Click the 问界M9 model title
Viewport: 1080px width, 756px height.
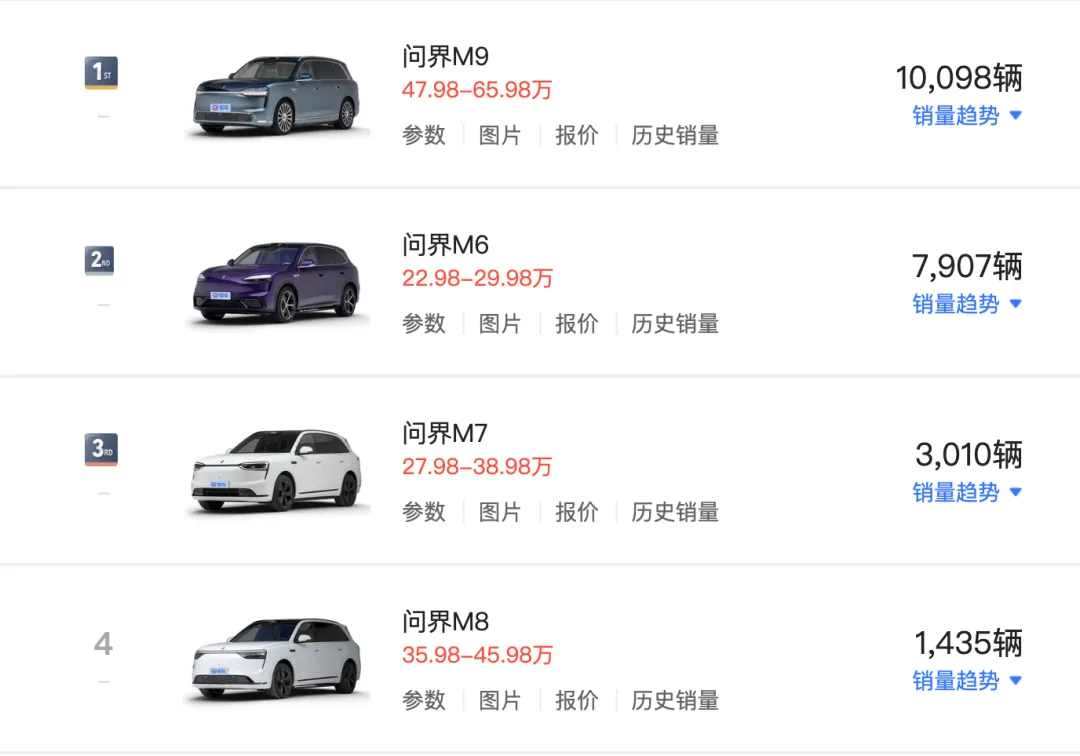point(446,56)
